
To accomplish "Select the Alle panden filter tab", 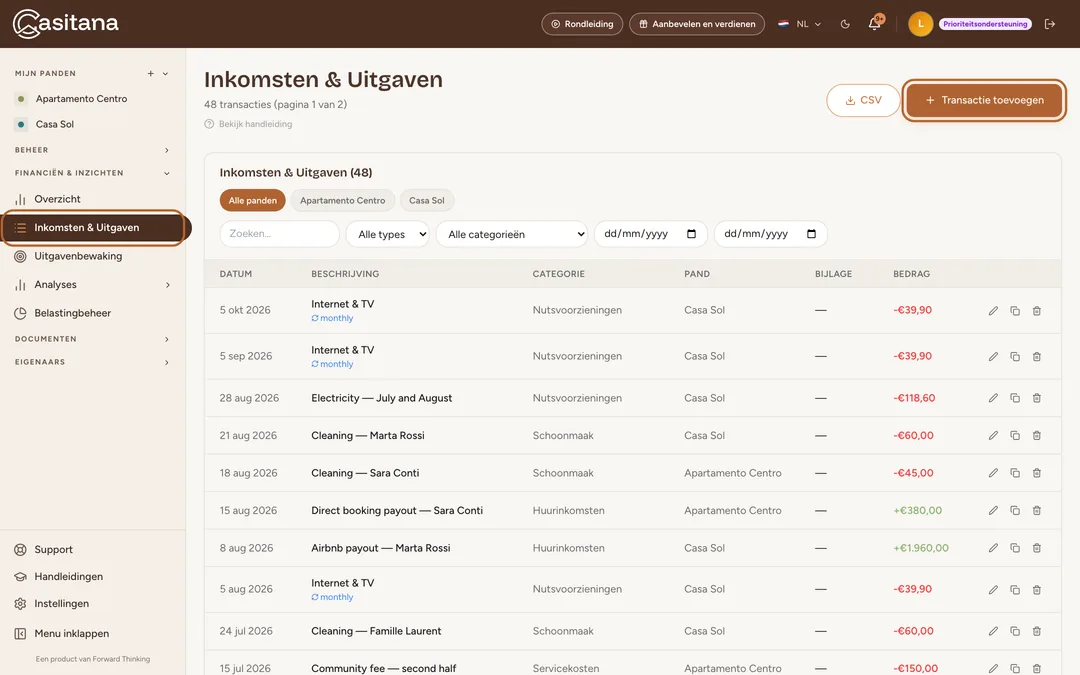I will pos(252,200).
